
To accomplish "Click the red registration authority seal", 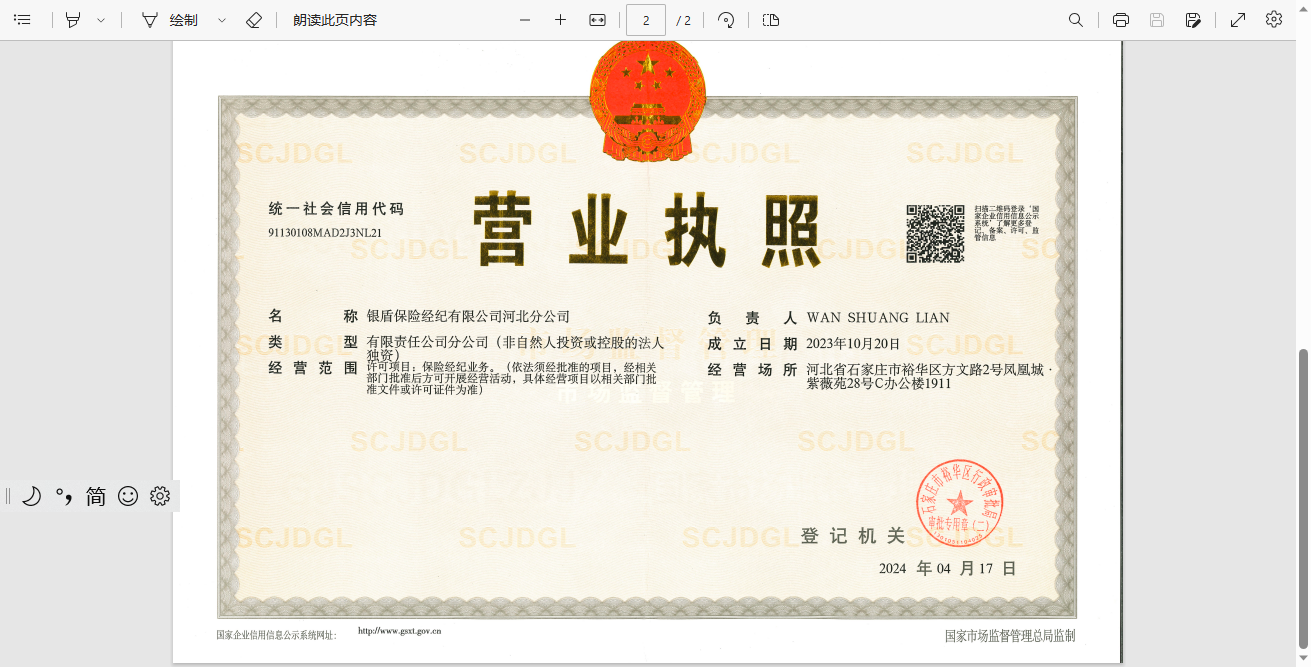I will (x=960, y=503).
